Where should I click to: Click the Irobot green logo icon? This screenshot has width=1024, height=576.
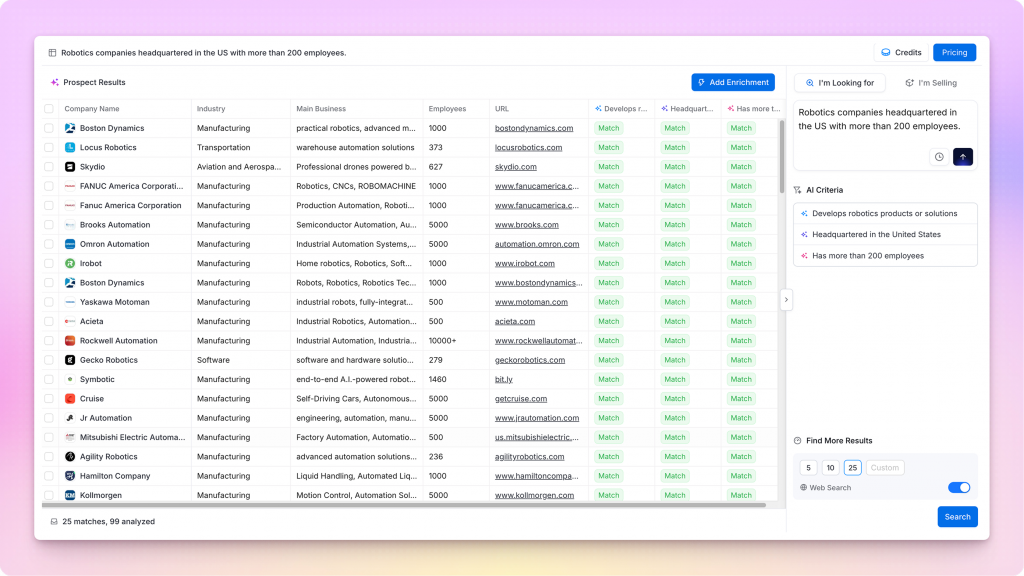(x=70, y=263)
